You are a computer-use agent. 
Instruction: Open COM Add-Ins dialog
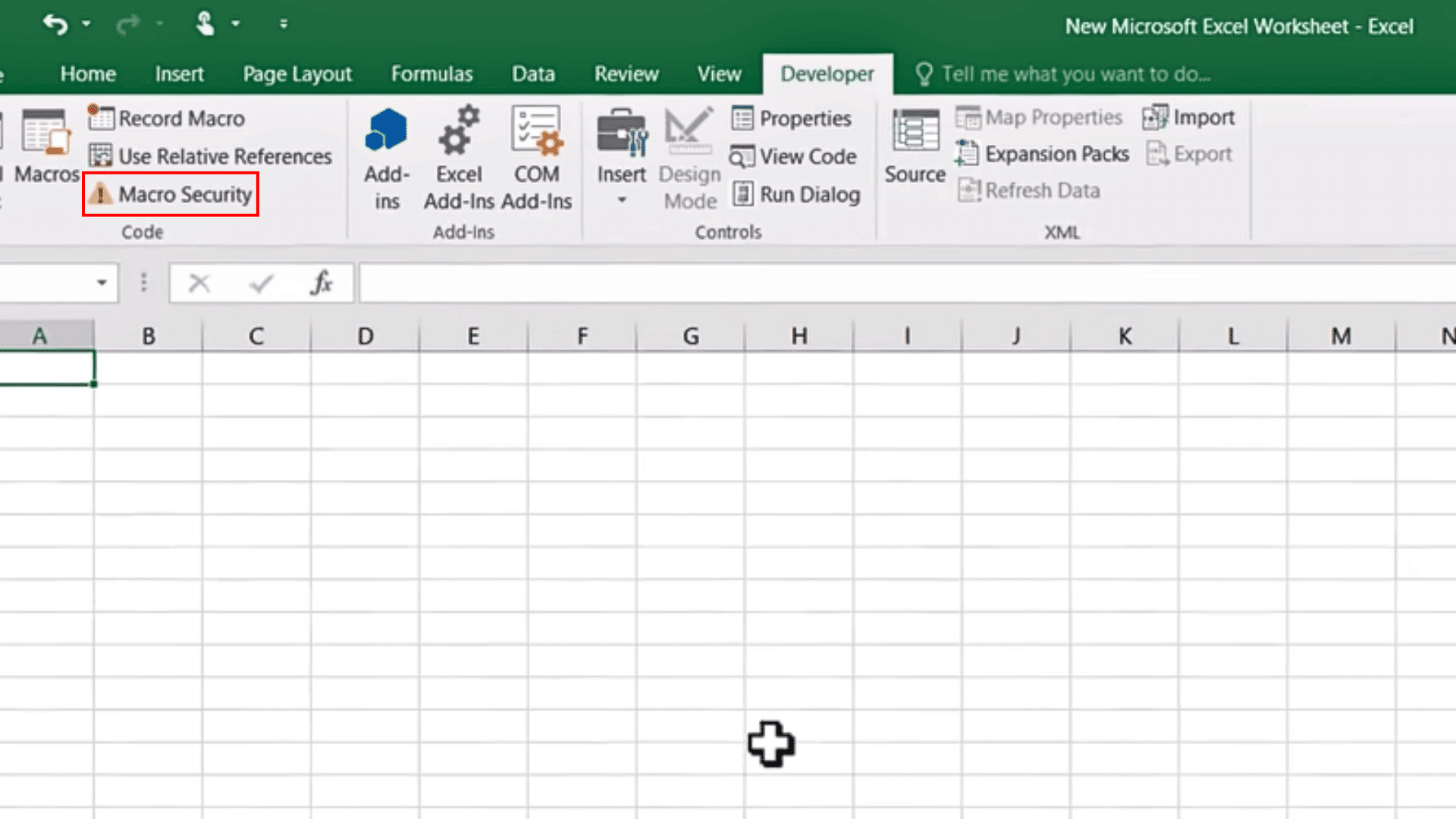[537, 158]
